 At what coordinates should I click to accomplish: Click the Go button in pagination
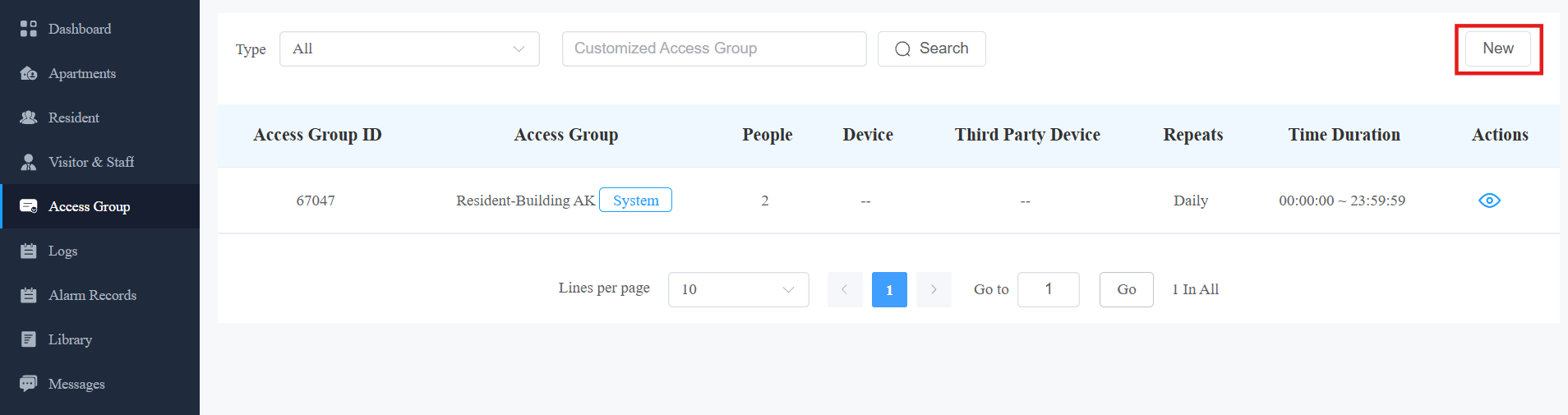tap(1127, 289)
